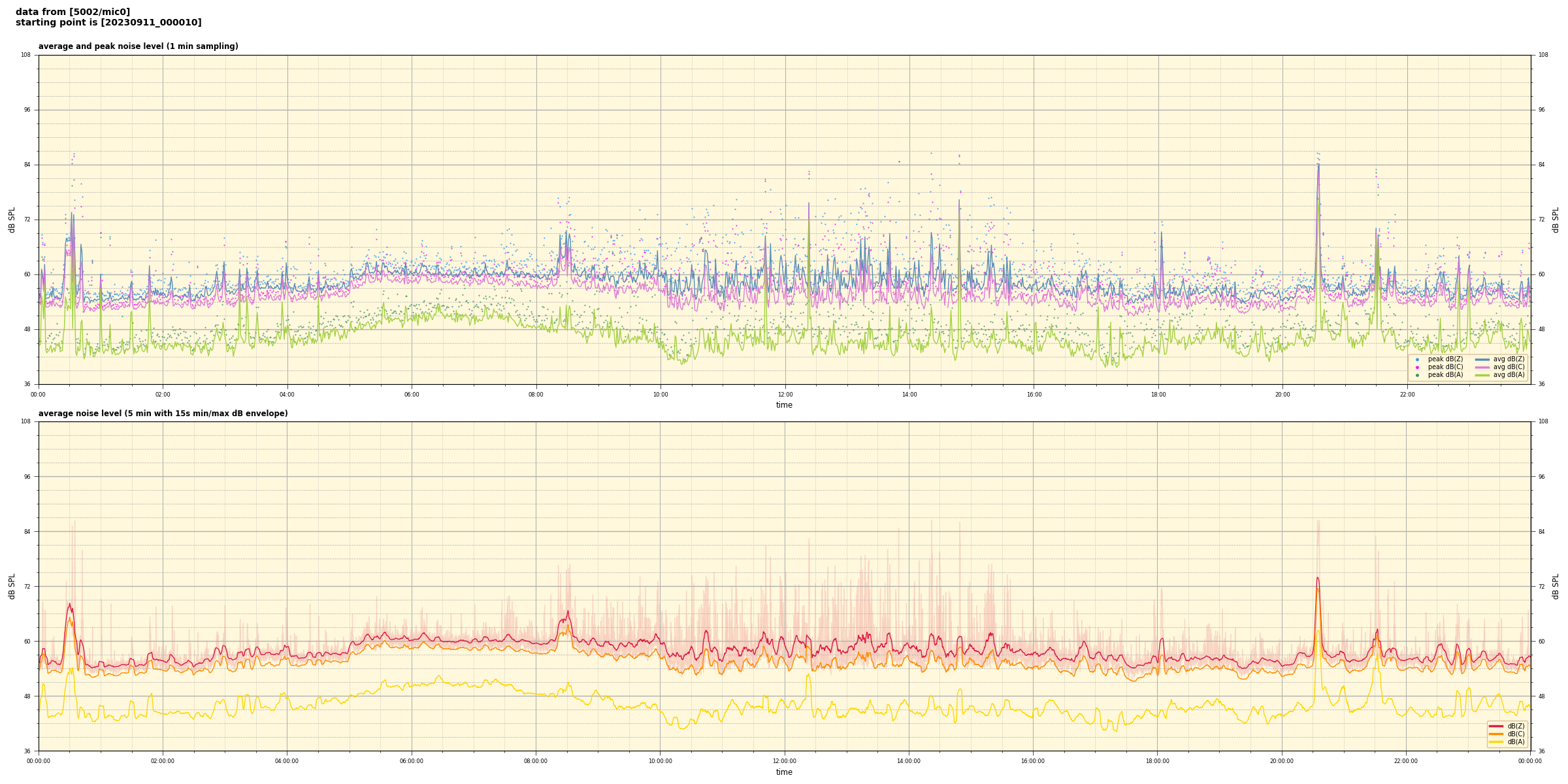Click the 'data from [5002/mic0]' header text
The height and width of the screenshot is (784, 1568).
[x=73, y=12]
